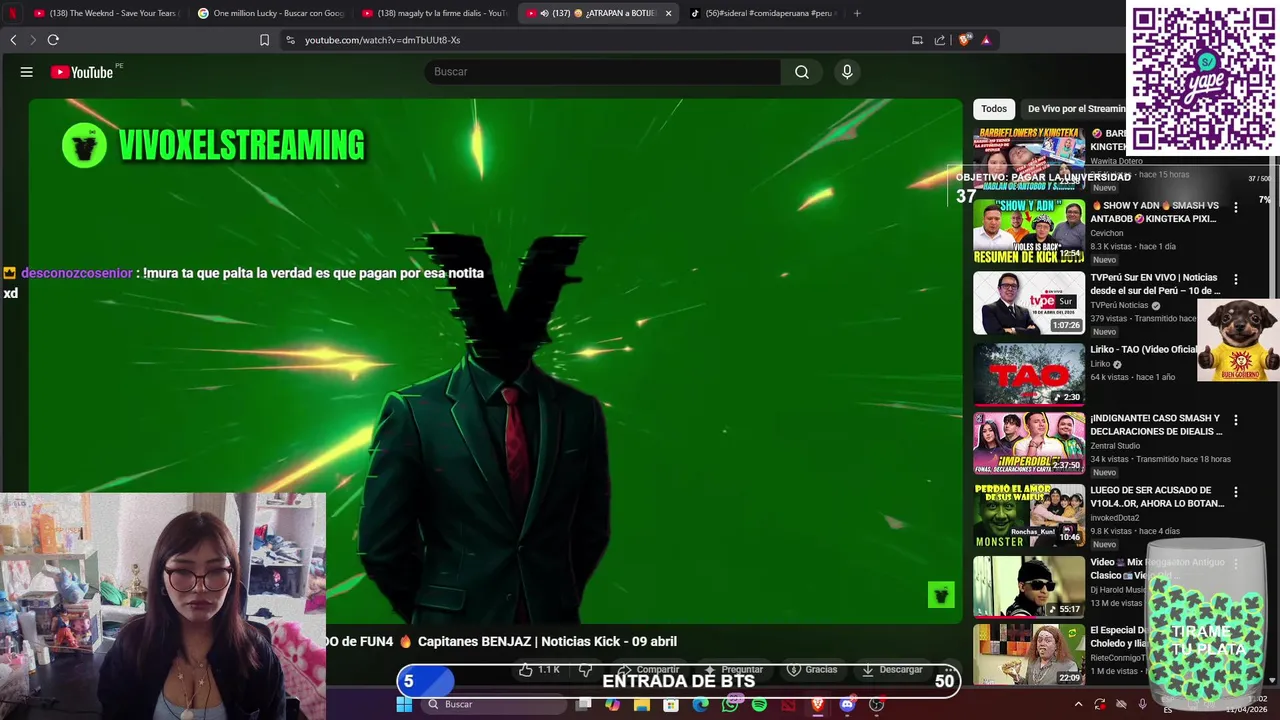
Task: Open Task View on the taskbar
Action: tap(584, 704)
